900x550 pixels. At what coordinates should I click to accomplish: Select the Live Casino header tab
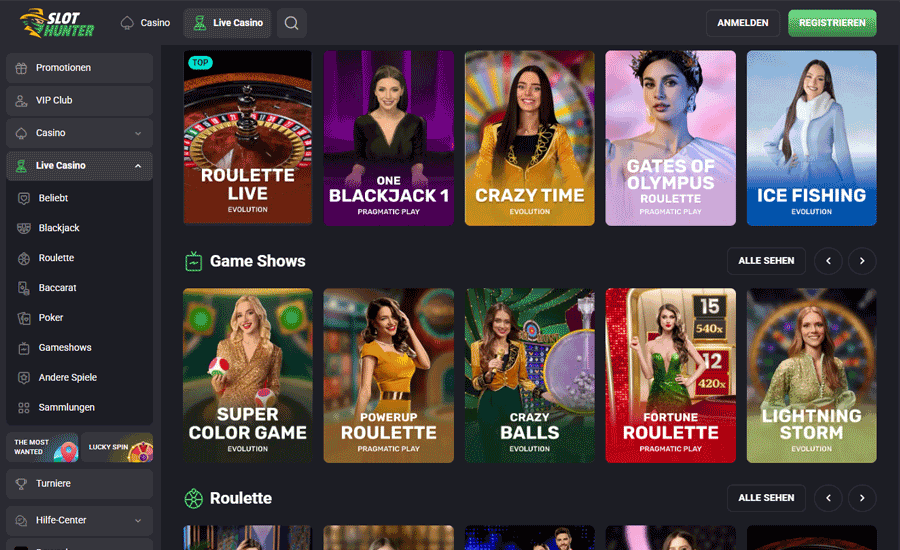click(227, 23)
